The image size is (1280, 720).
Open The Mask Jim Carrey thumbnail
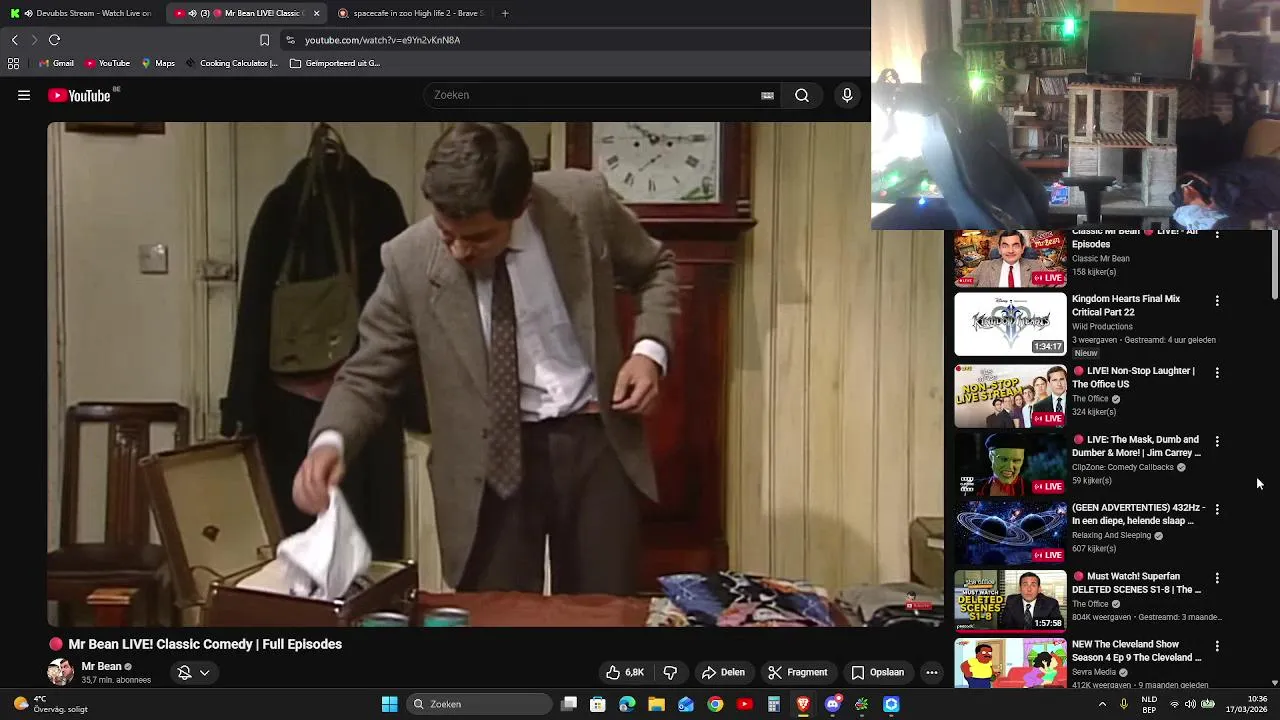[x=1010, y=465]
